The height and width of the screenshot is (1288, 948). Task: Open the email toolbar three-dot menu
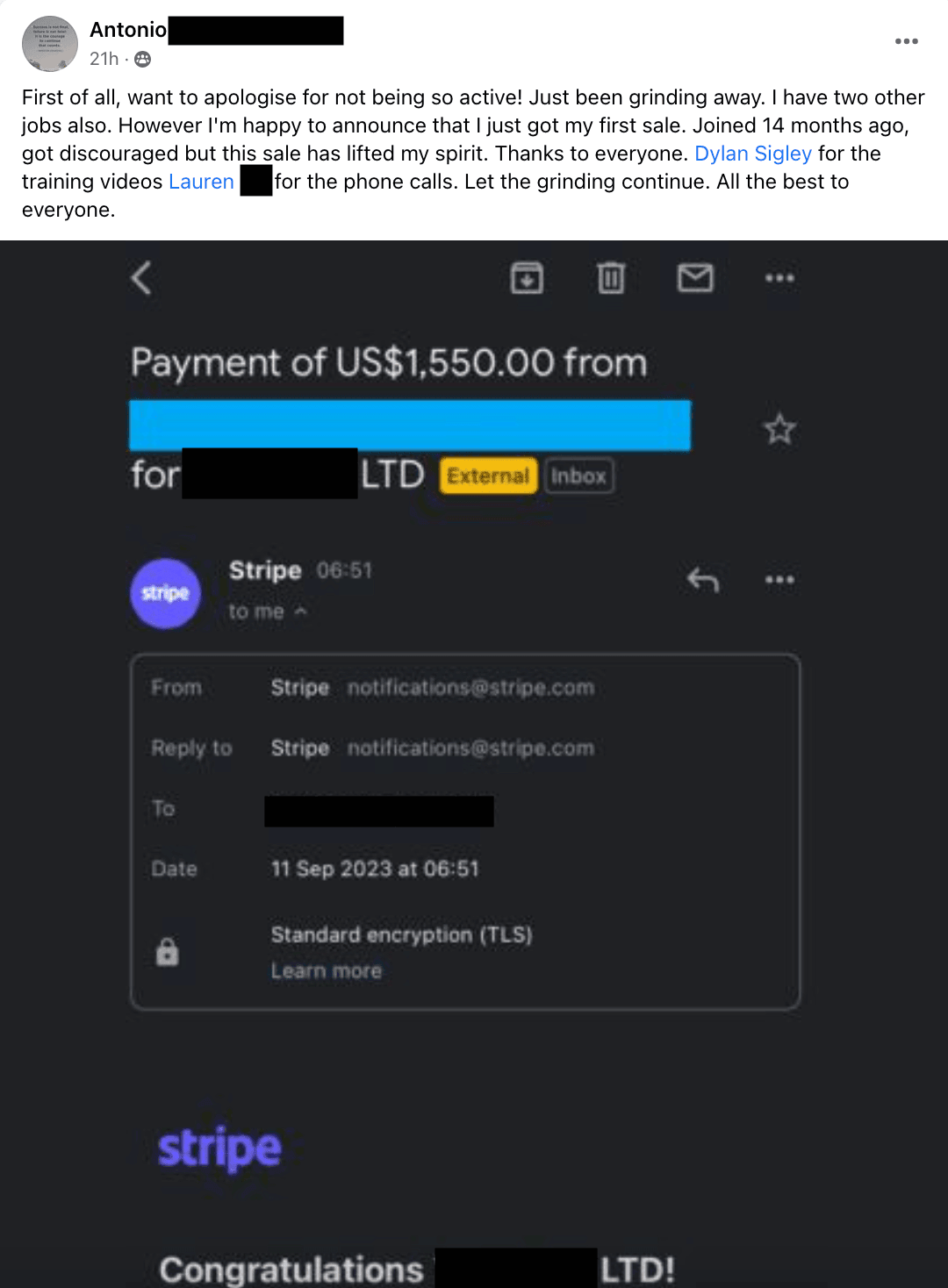(x=779, y=278)
